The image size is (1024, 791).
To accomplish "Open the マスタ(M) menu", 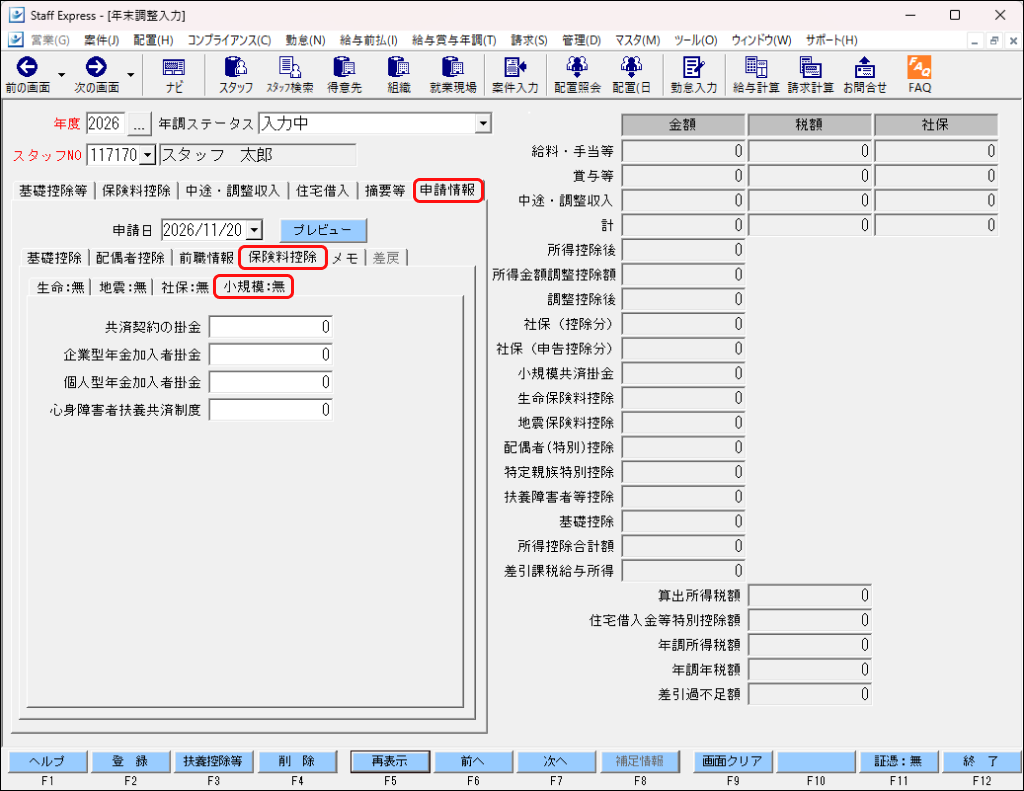I will [637, 40].
